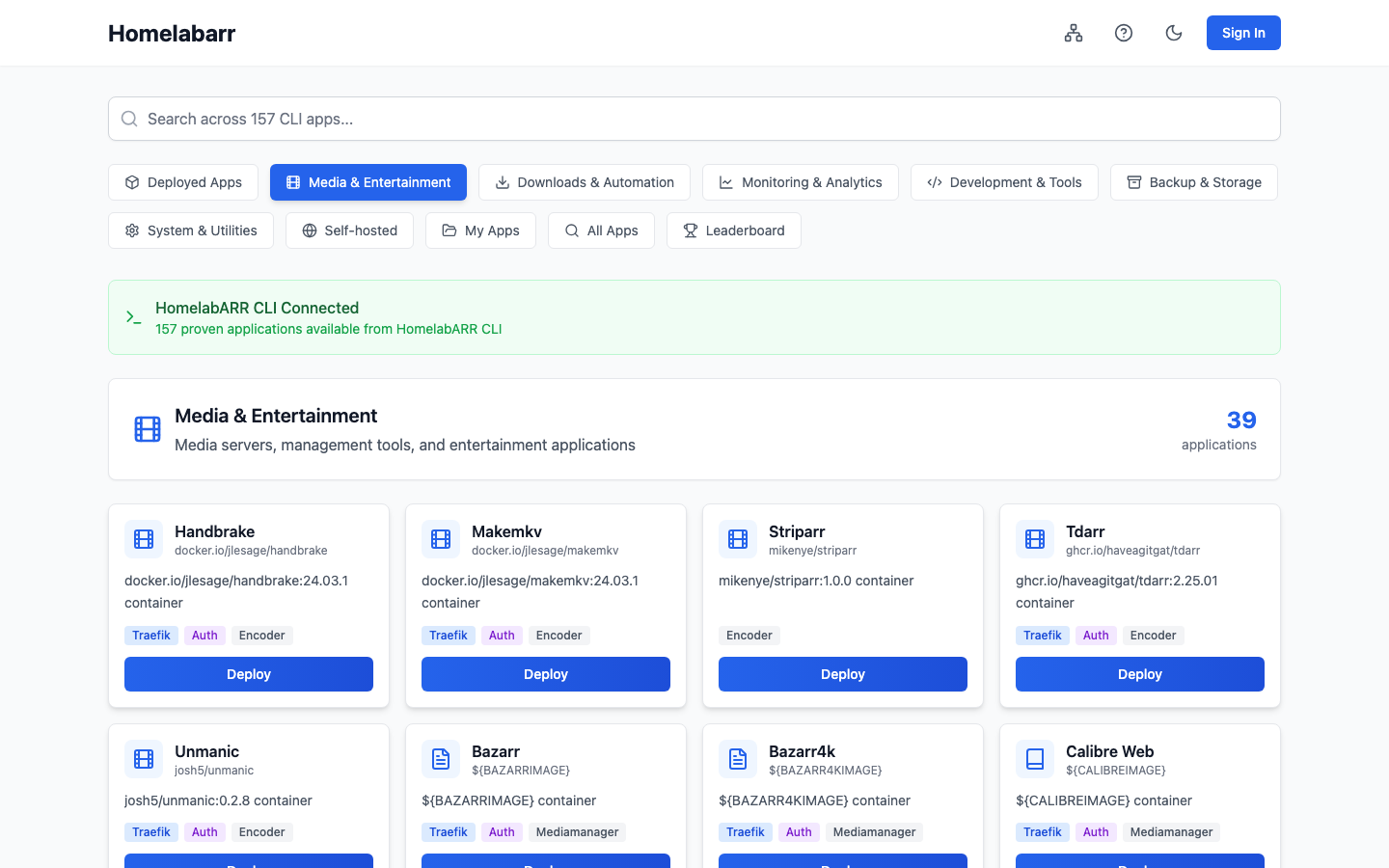Toggle dark mode with moon icon
Image resolution: width=1389 pixels, height=868 pixels.
pos(1174,33)
